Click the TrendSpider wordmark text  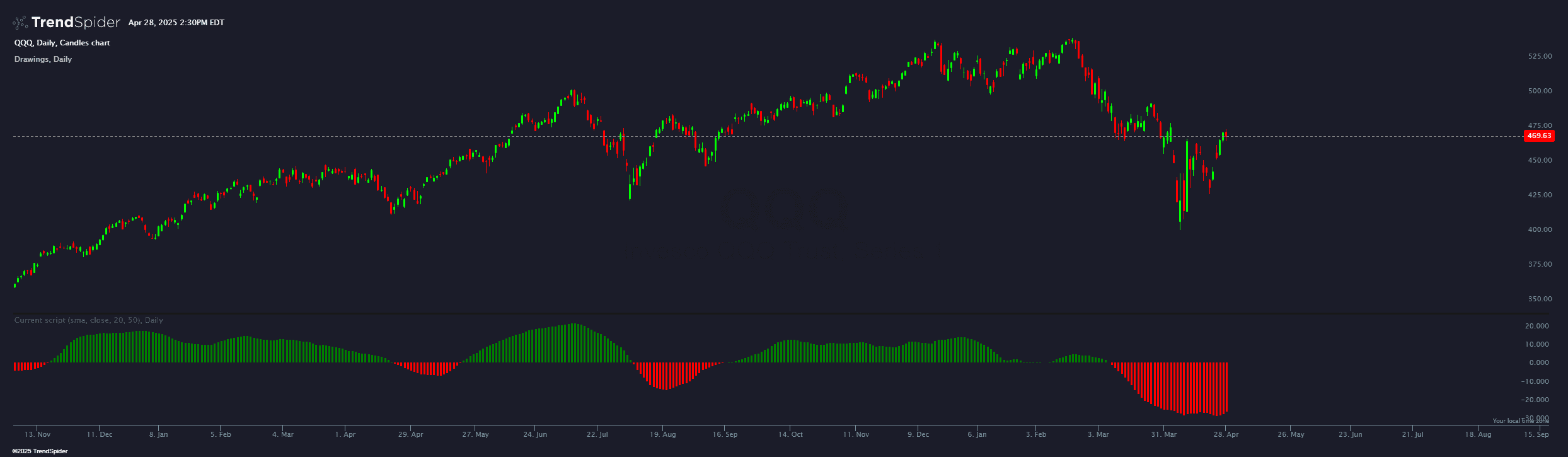coord(76,23)
